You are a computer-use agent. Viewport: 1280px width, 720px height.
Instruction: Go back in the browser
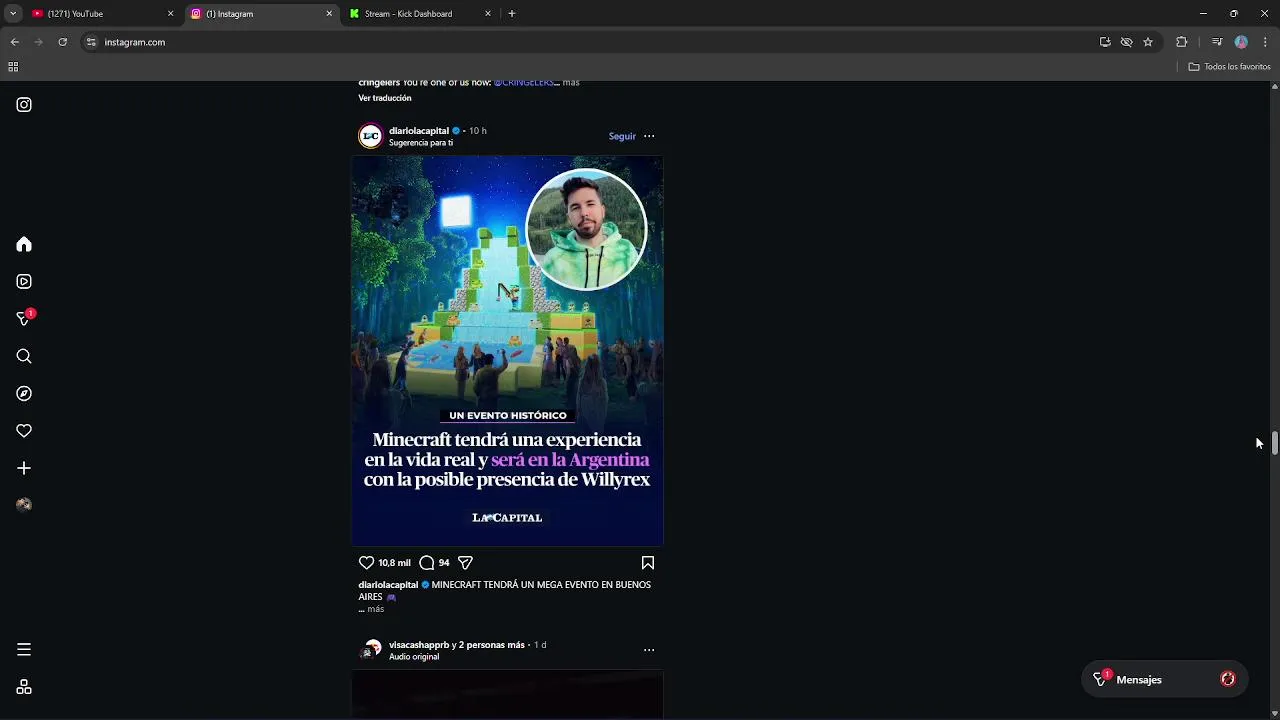pyautogui.click(x=15, y=42)
